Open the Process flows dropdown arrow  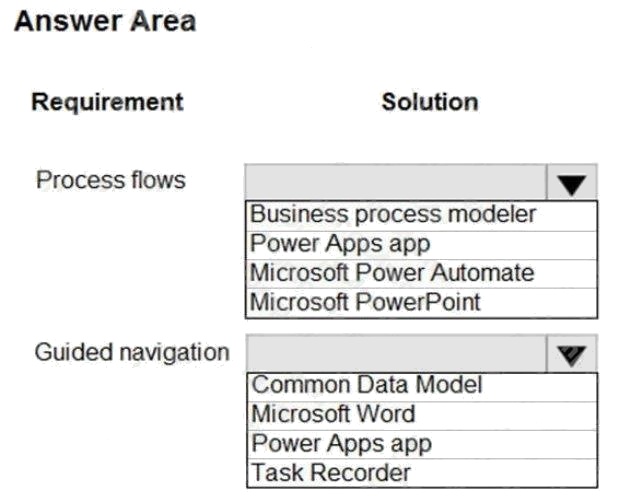tap(572, 182)
